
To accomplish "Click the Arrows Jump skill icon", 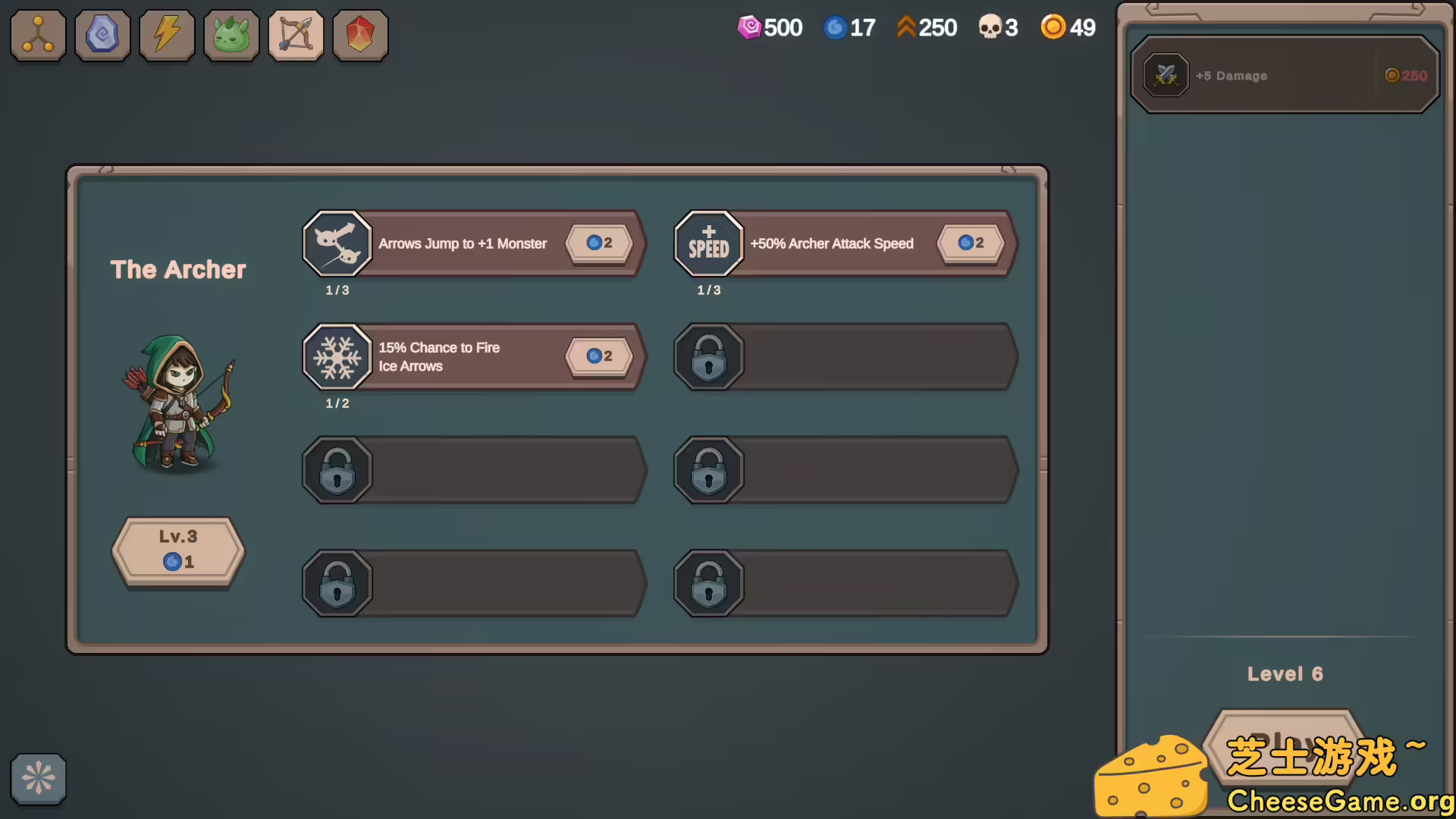I will [337, 243].
